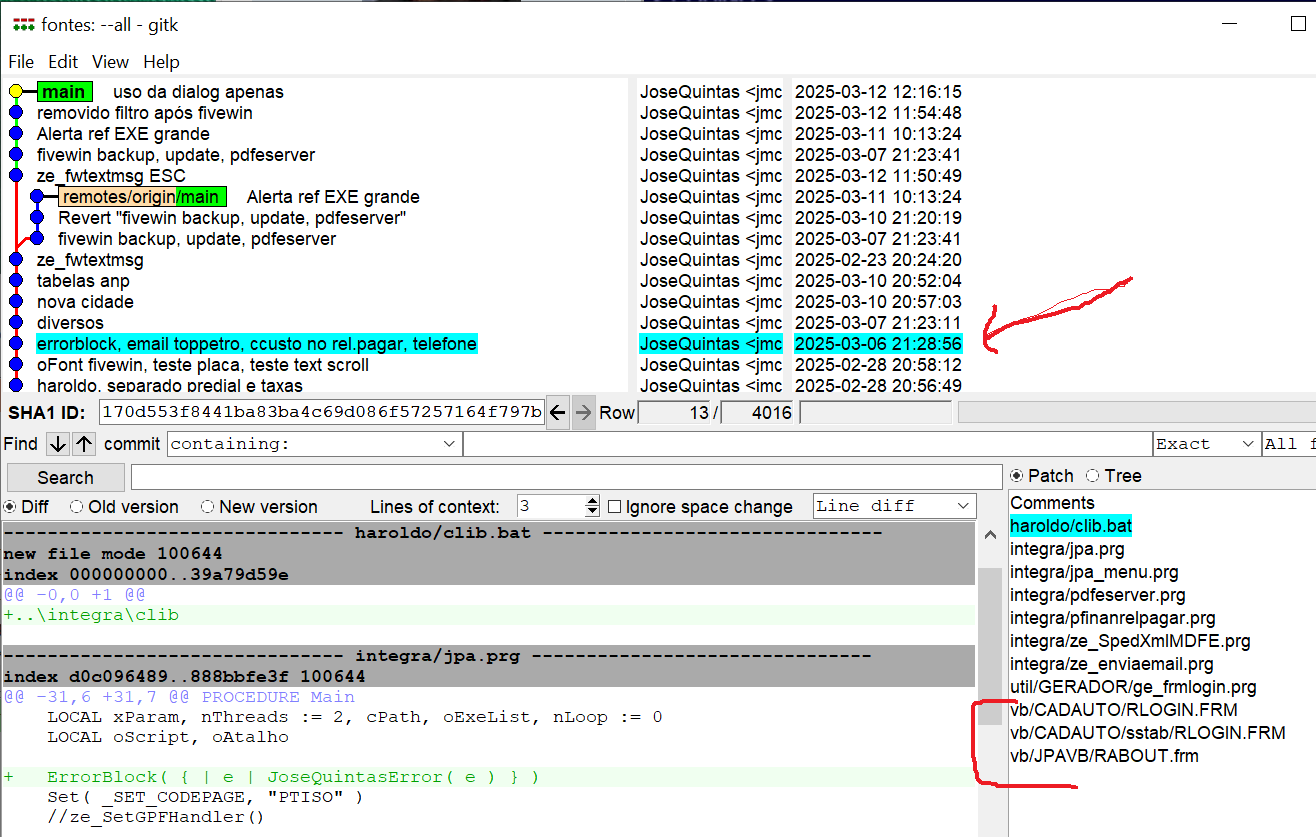The image size is (1316, 837).
Task: Open the Edit menu
Action: (x=63, y=62)
